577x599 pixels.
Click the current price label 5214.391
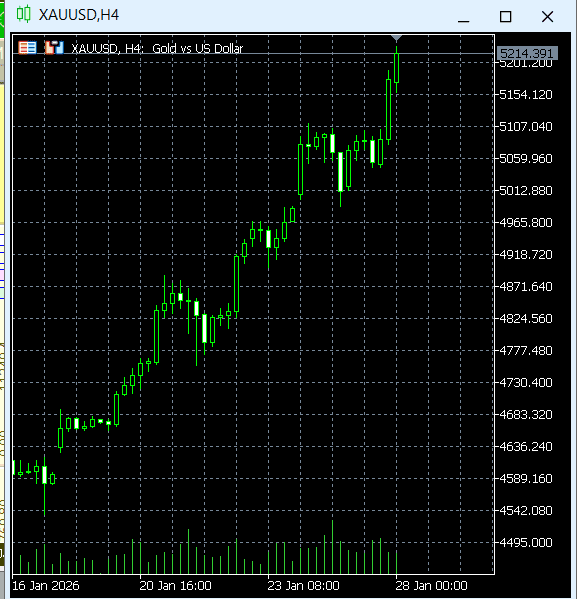[527, 53]
